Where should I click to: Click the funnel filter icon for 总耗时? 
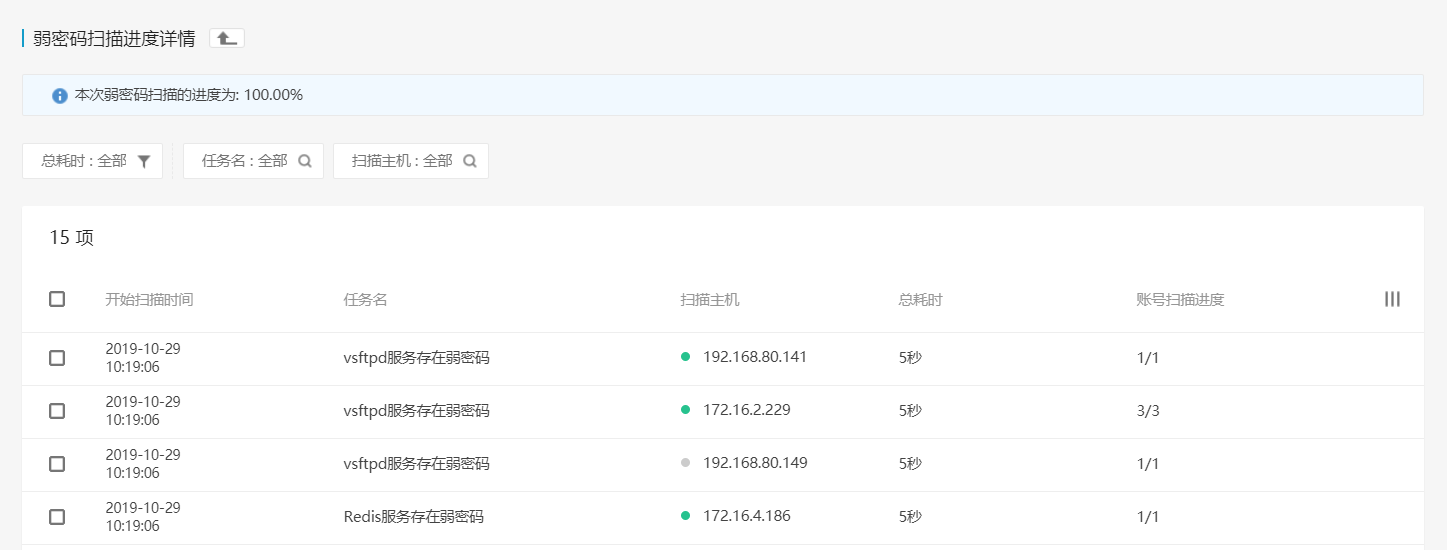click(144, 161)
